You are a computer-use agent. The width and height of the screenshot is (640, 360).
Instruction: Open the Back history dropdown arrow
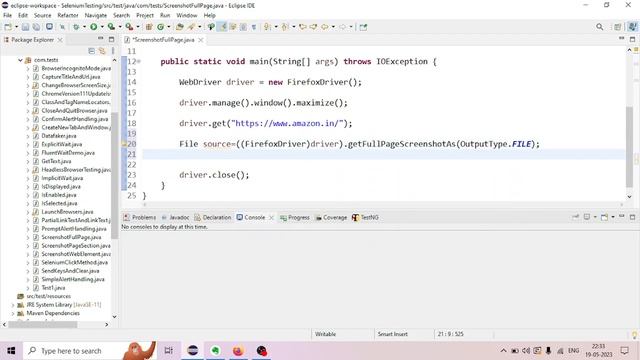[333, 27]
